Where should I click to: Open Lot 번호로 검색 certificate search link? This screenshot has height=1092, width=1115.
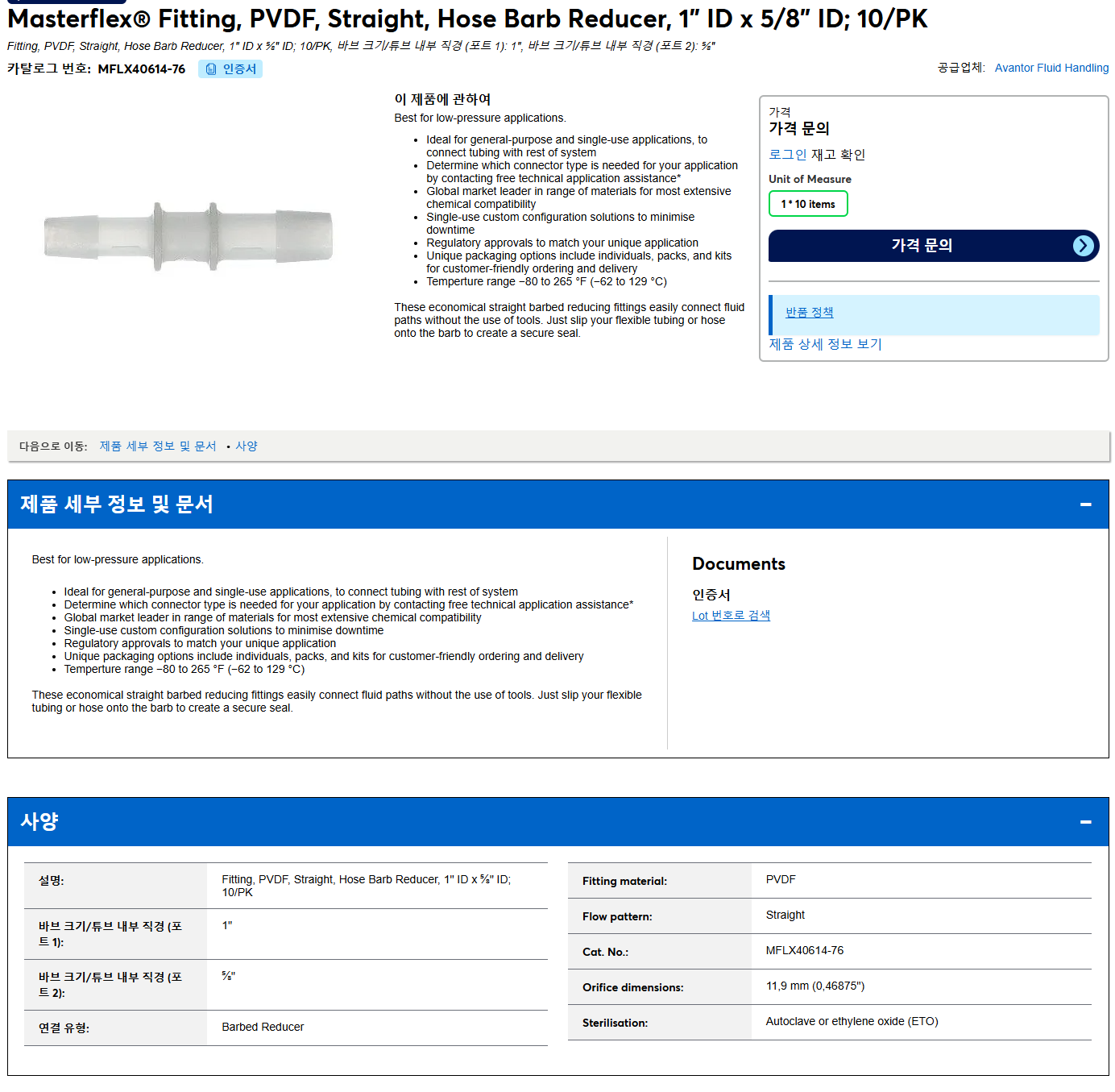731,616
